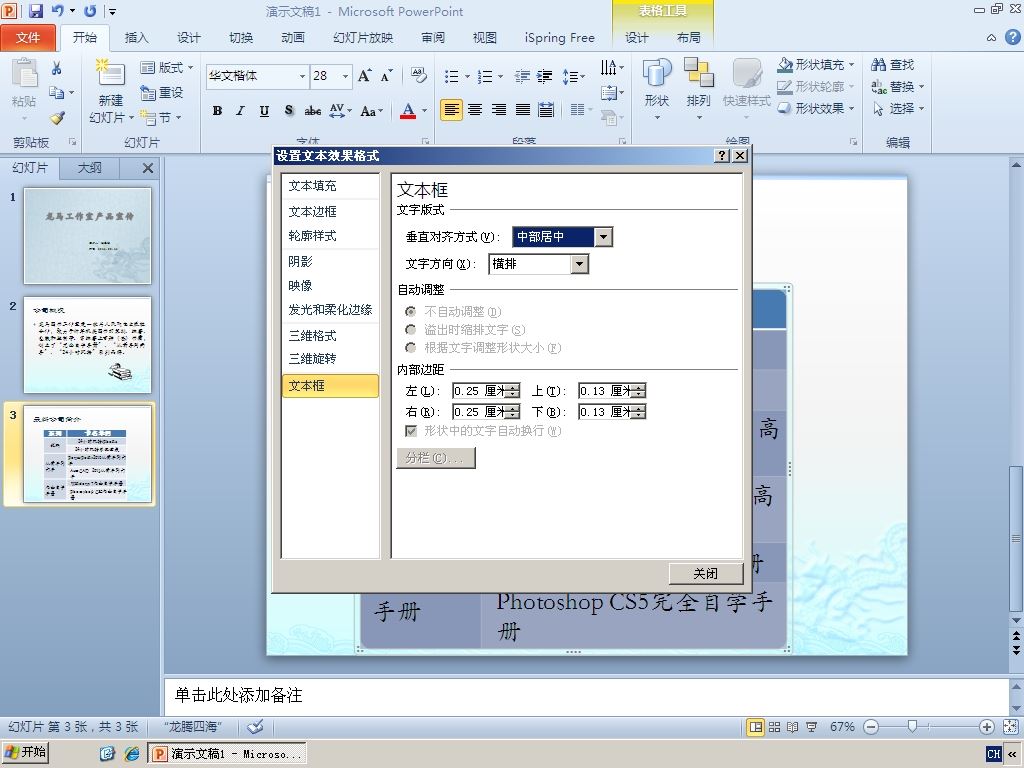Click the Increase Font Size icon
1024x768 pixels.
364,76
